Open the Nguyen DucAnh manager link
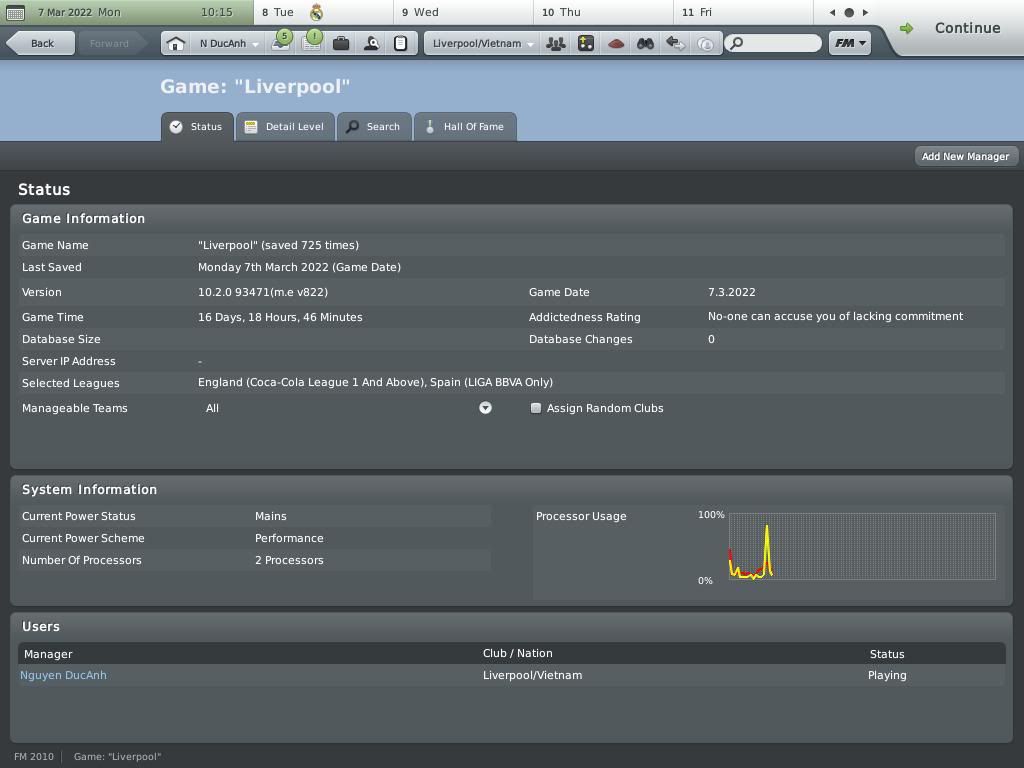This screenshot has height=768, width=1024. [x=63, y=675]
